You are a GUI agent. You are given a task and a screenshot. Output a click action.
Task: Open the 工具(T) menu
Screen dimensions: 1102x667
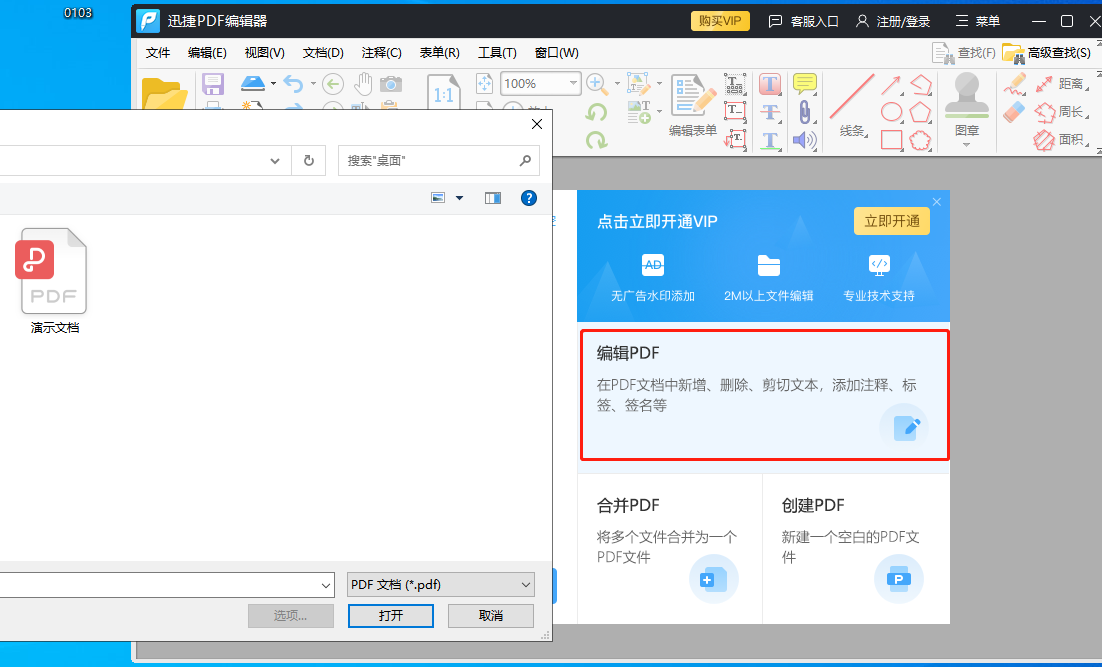coord(498,53)
